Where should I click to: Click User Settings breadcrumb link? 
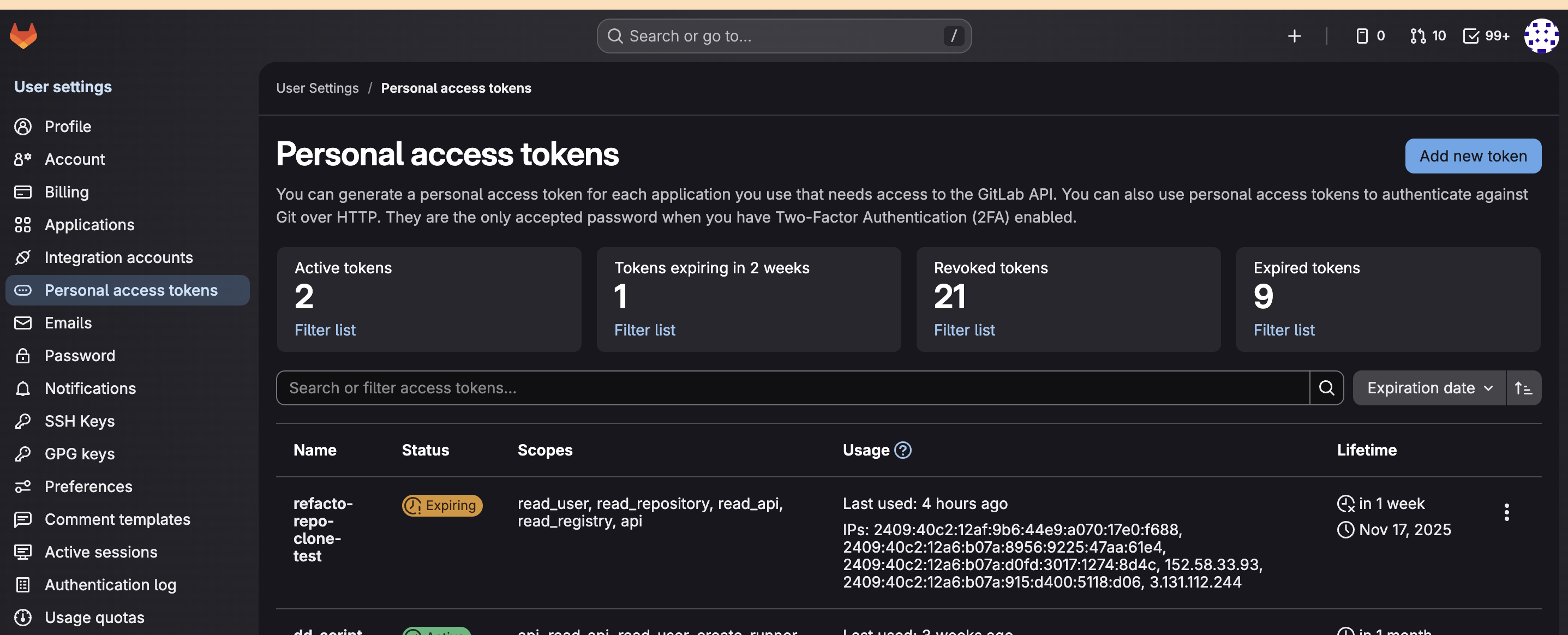317,88
